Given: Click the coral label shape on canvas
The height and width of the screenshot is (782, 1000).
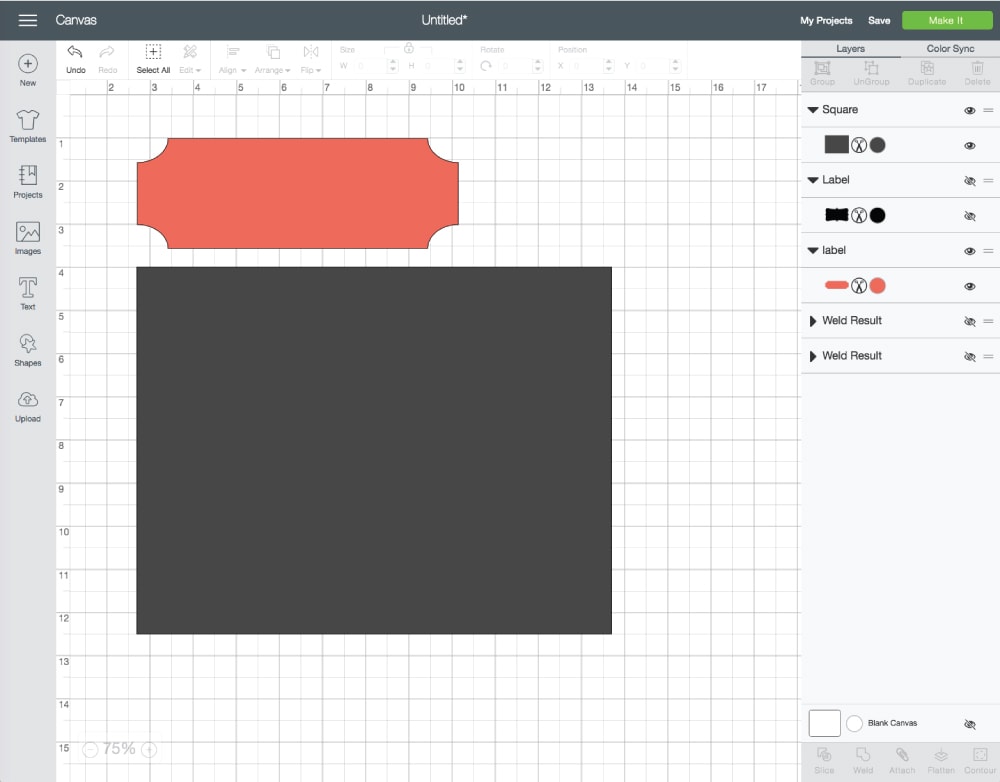Looking at the screenshot, I should (298, 193).
